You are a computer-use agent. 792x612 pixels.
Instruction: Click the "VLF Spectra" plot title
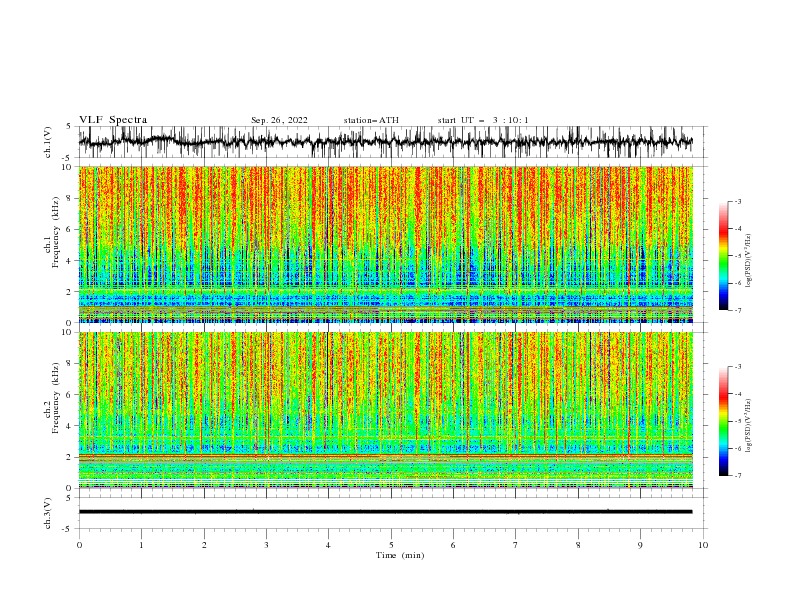click(x=113, y=120)
